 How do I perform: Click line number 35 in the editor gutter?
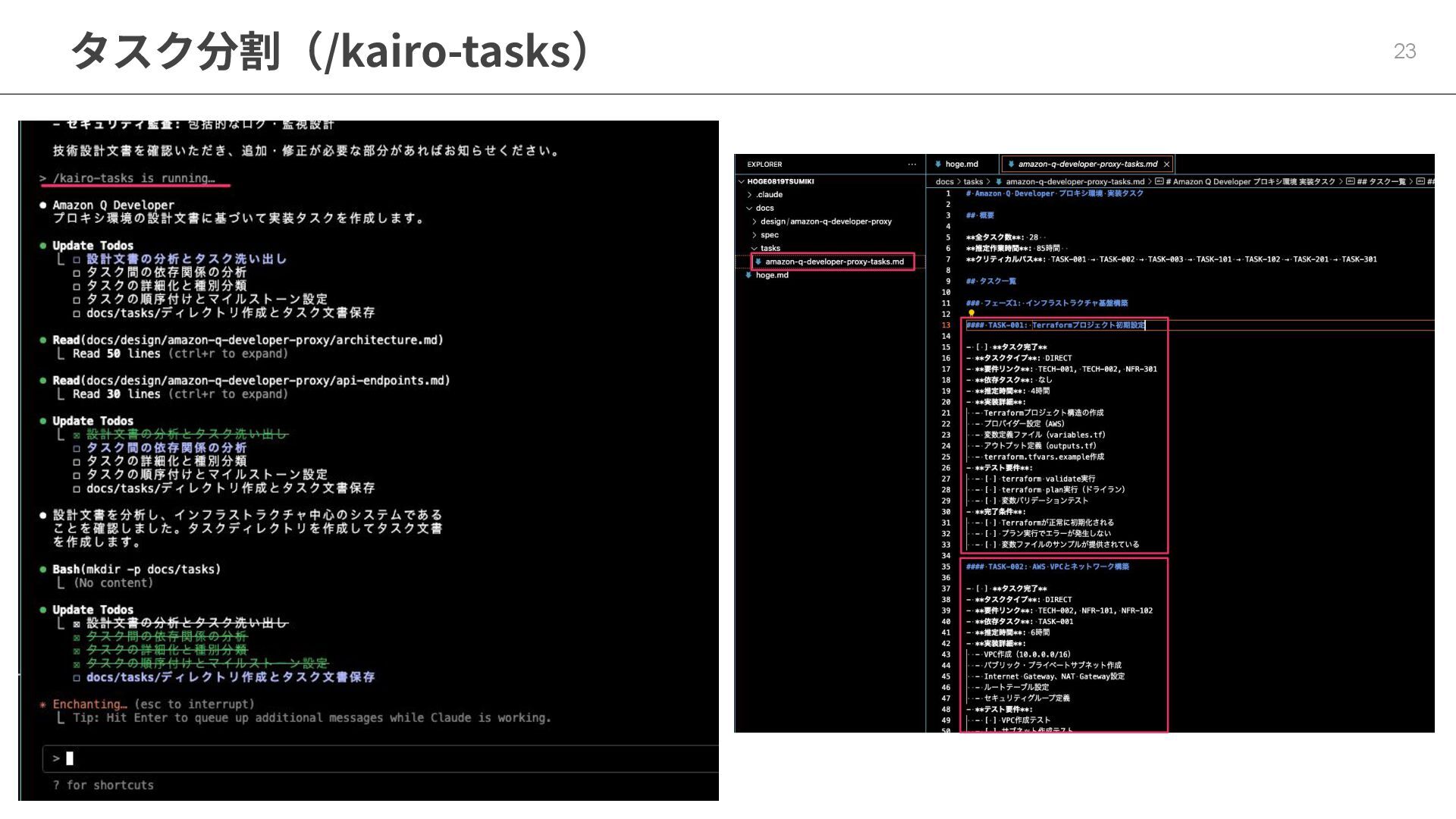coord(946,566)
